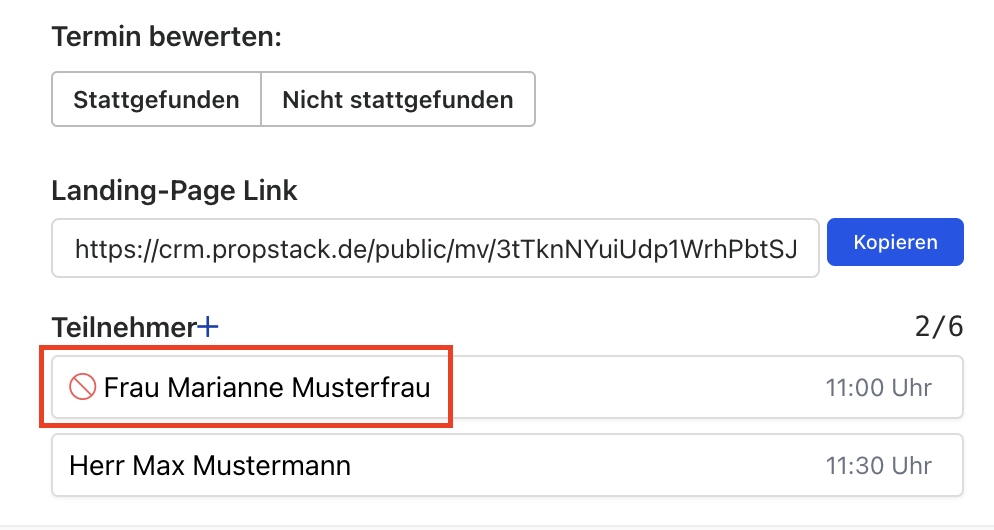
Task: Select the Max Mustermann row's empty middle area
Action: pos(588,465)
